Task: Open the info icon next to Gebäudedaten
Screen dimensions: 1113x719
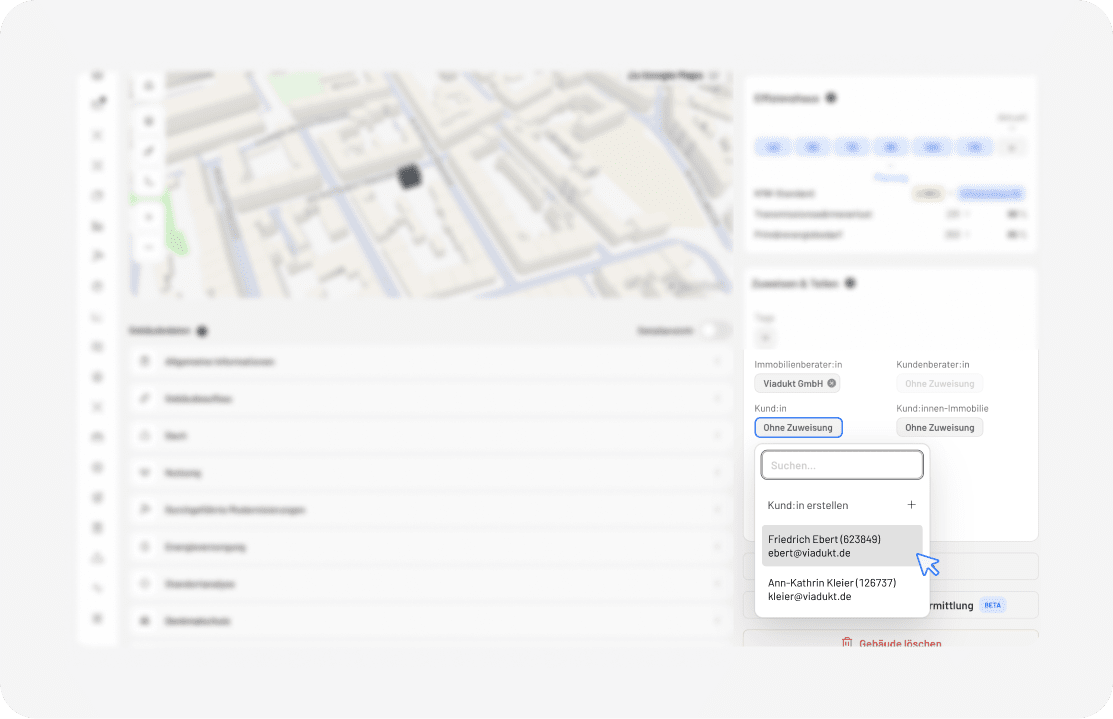Action: pos(202,331)
